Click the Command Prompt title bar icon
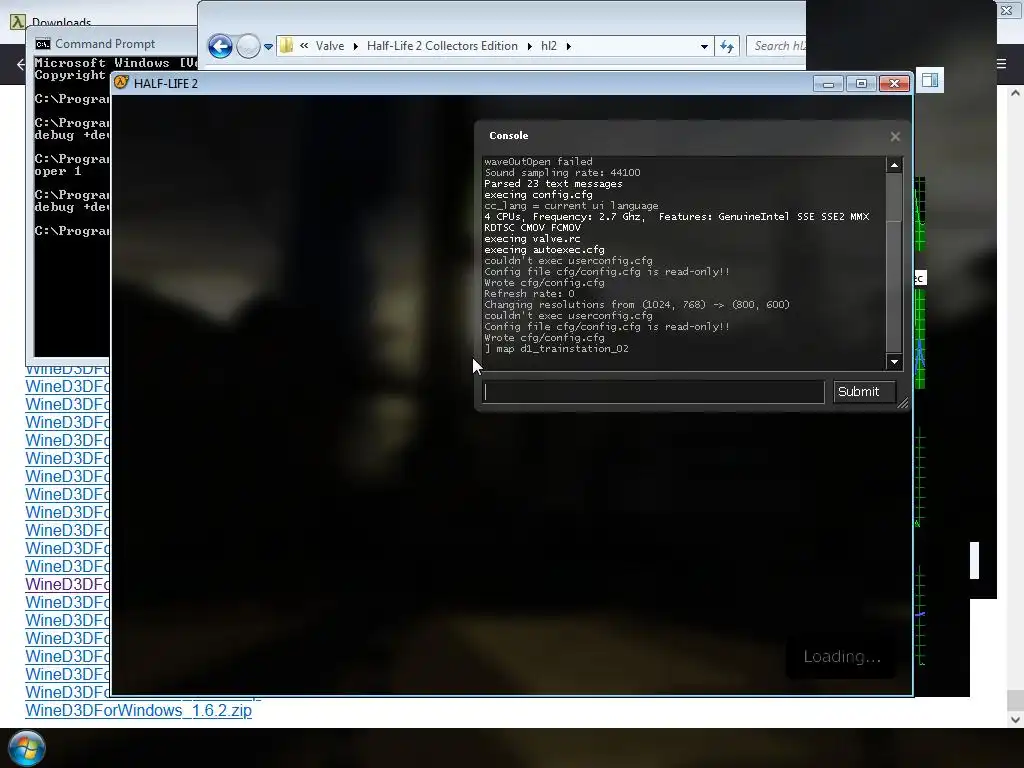The height and width of the screenshot is (768, 1024). click(43, 44)
